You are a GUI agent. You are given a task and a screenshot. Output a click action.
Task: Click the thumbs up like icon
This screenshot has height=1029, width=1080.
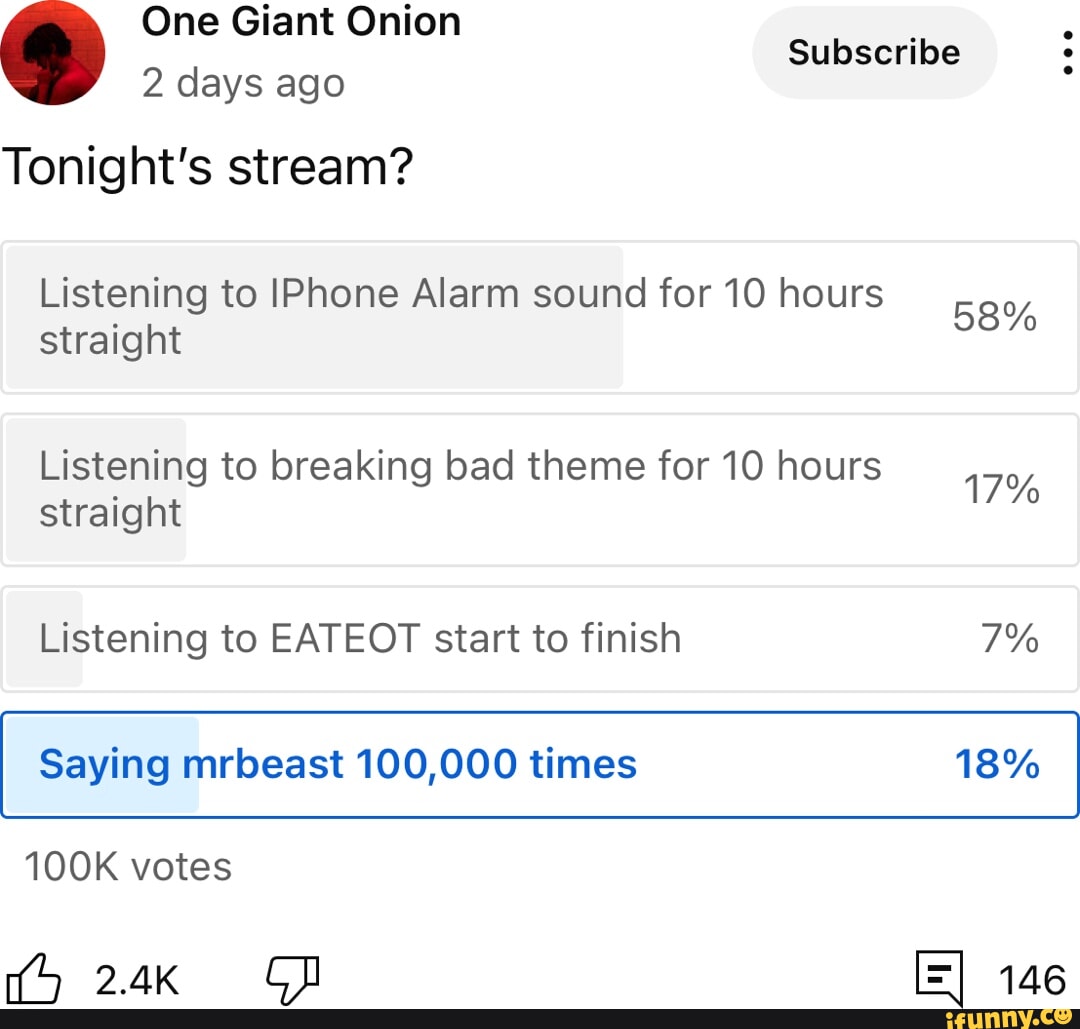[x=33, y=978]
